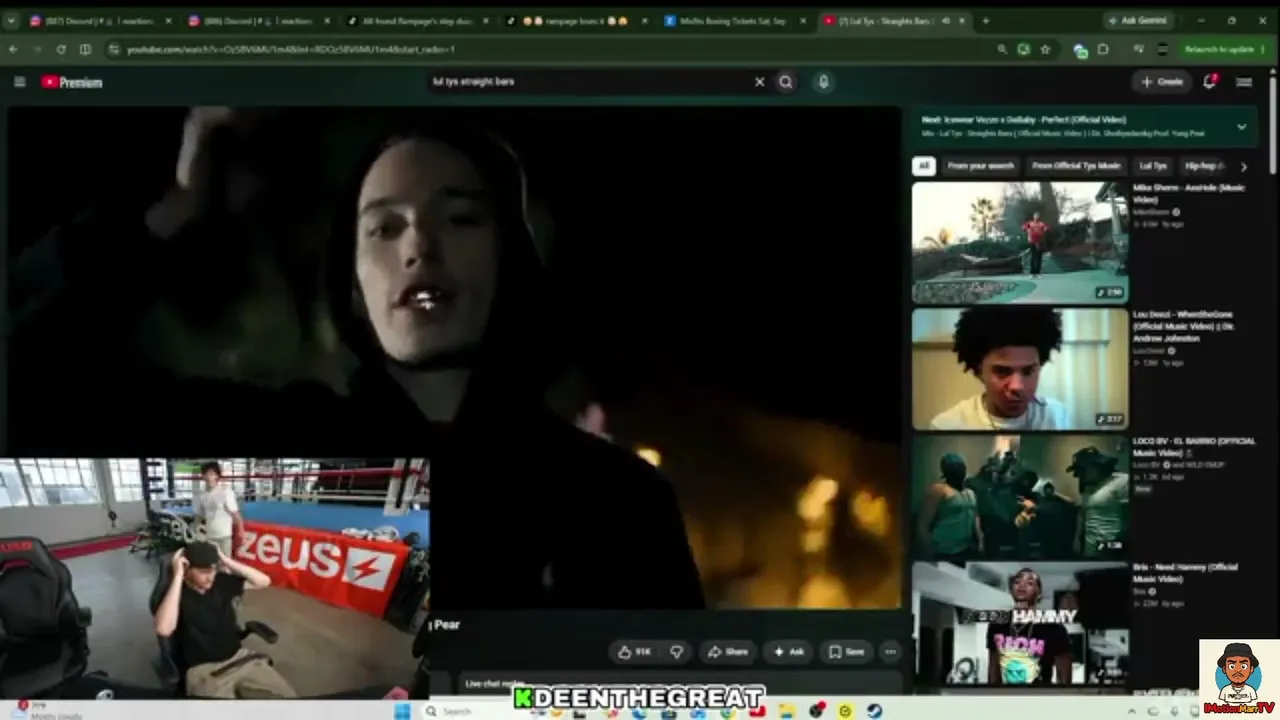Screen dimensions: 1280x720
Task: Open YouTube notifications bell
Action: coord(1209,82)
